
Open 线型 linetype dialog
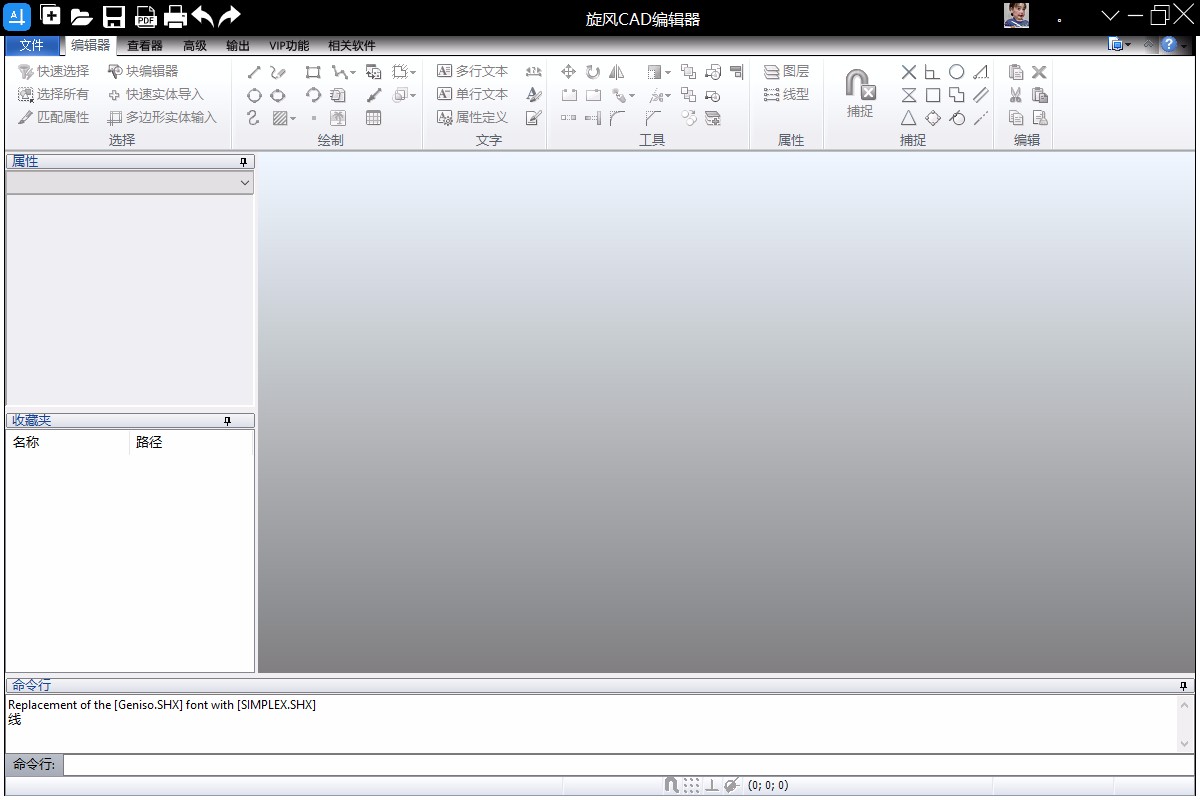click(x=787, y=95)
